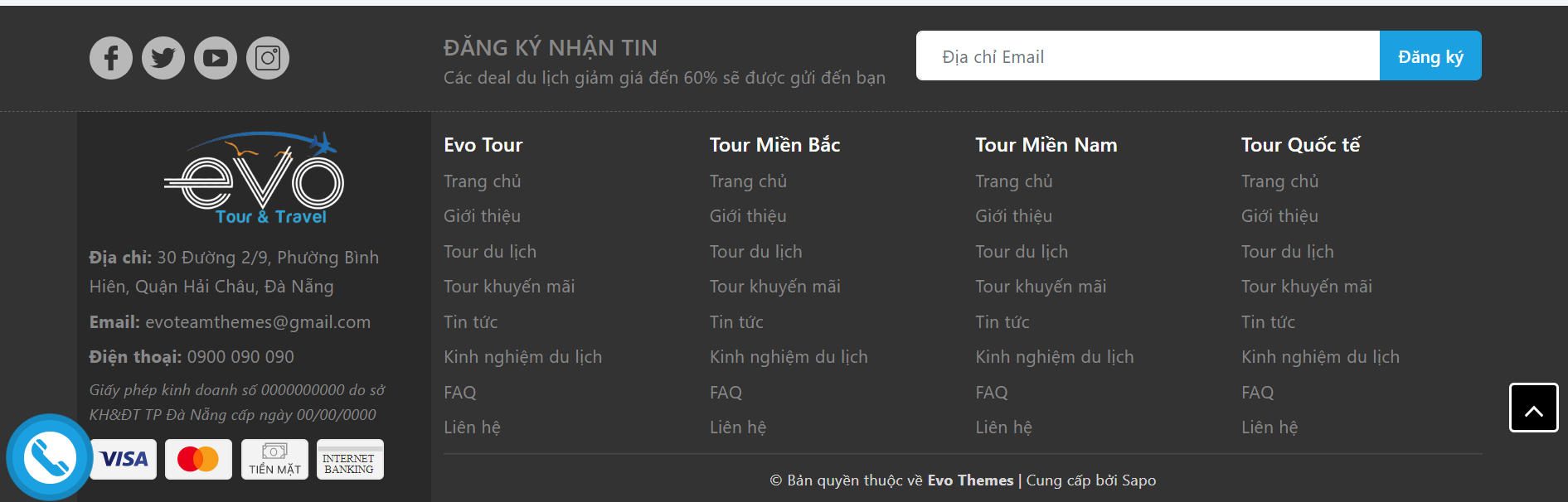Viewport: 1568px width, 502px height.
Task: Open Tour du lịch under Evo Tour
Action: (x=490, y=252)
